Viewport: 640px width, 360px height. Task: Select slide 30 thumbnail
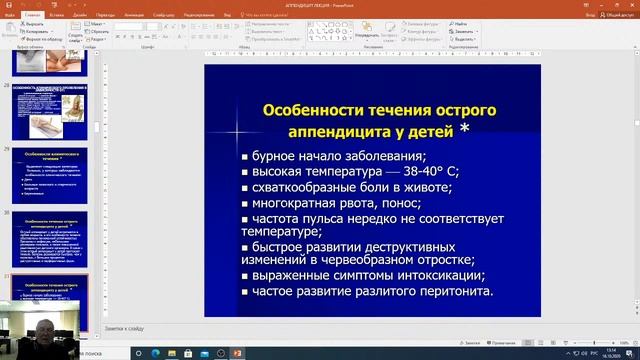[x=49, y=239]
